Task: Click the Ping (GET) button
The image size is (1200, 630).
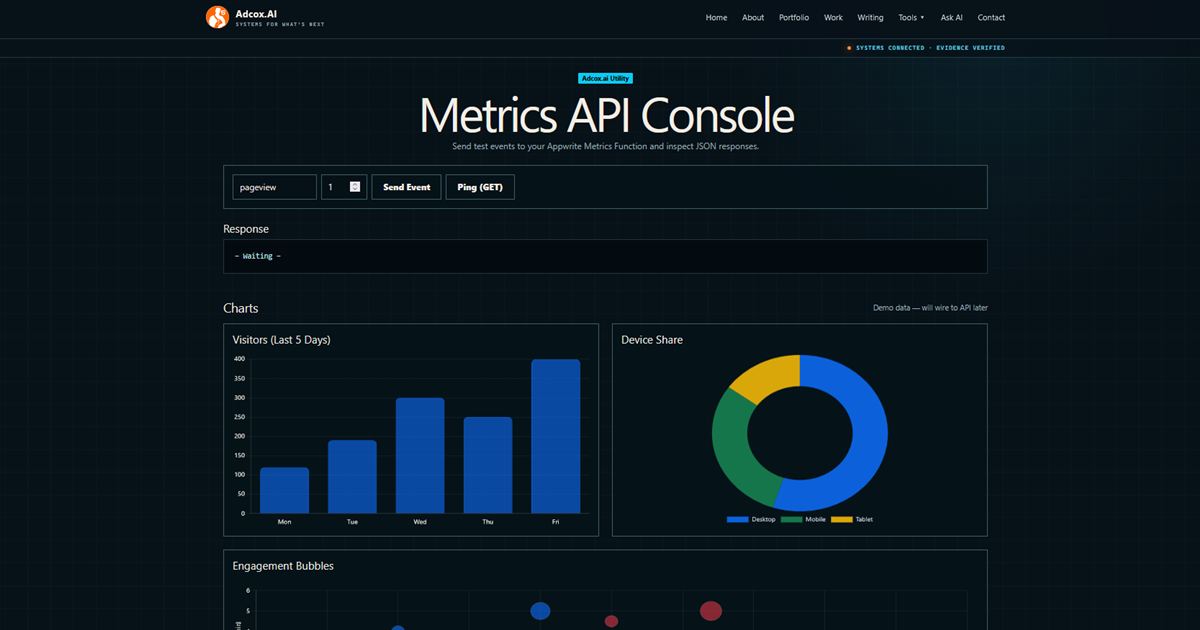Action: 480,187
